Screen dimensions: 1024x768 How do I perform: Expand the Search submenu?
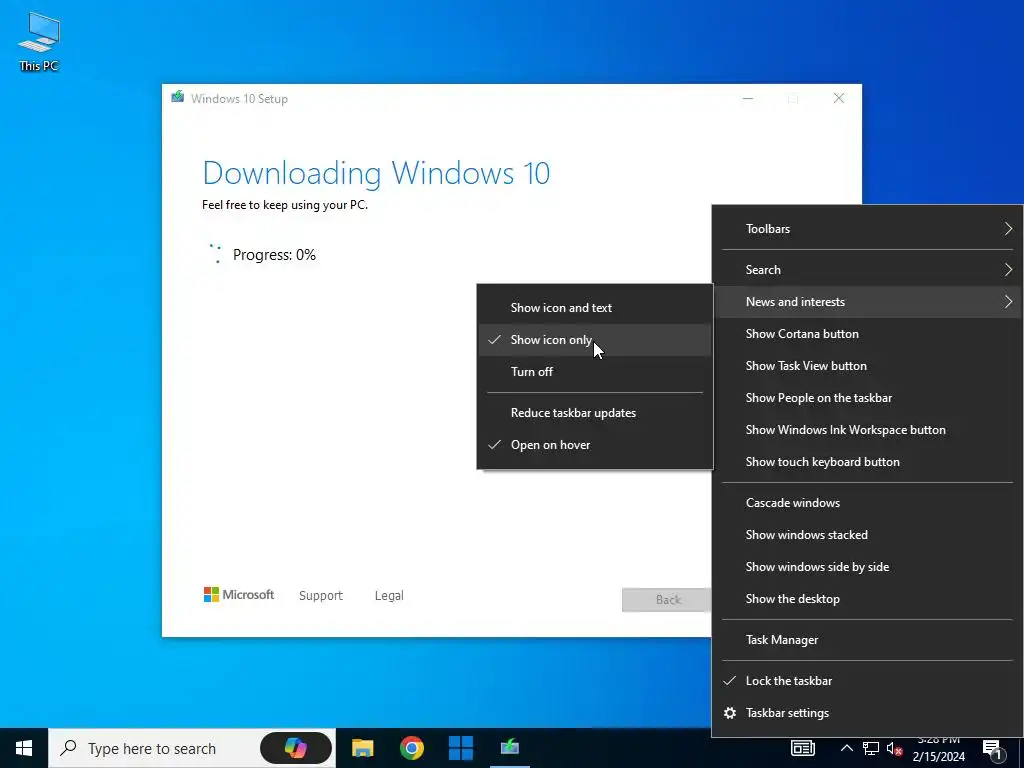pyautogui.click(x=867, y=270)
